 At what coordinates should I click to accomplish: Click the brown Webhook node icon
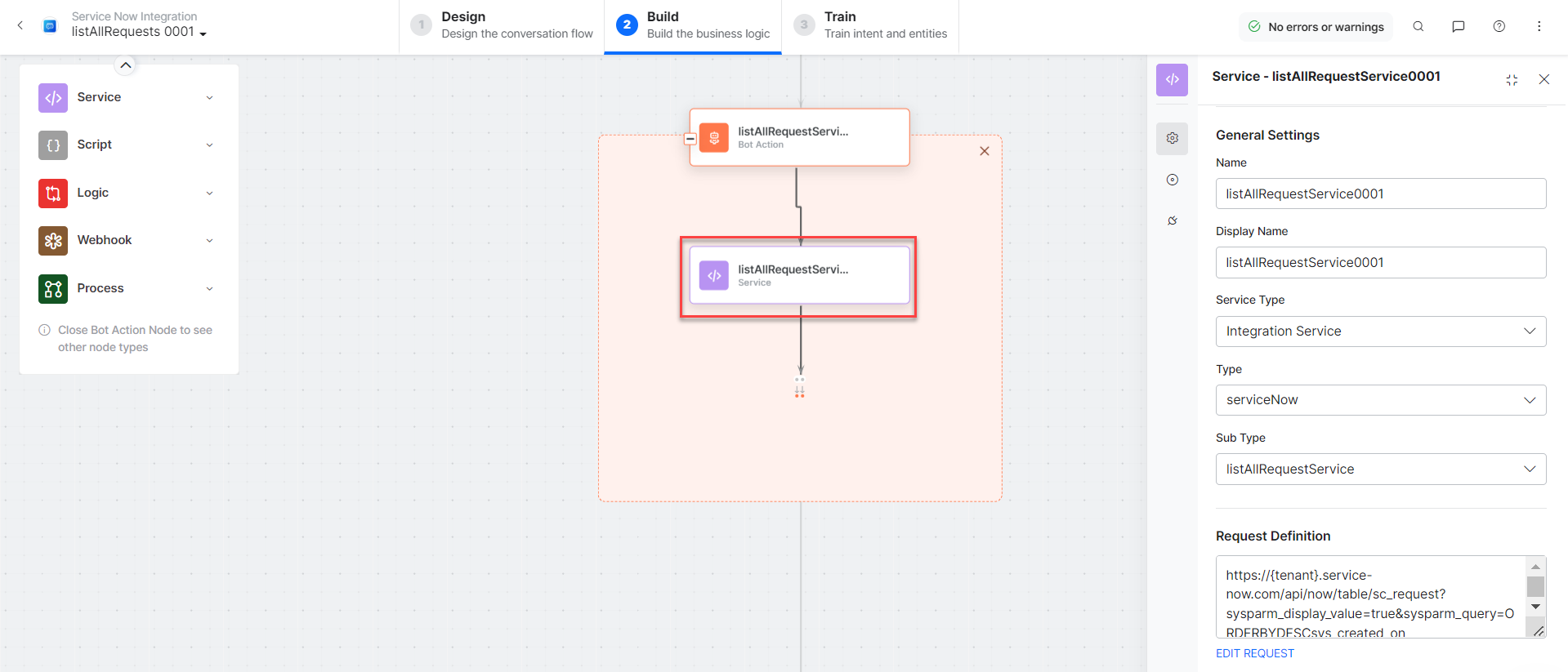[53, 241]
